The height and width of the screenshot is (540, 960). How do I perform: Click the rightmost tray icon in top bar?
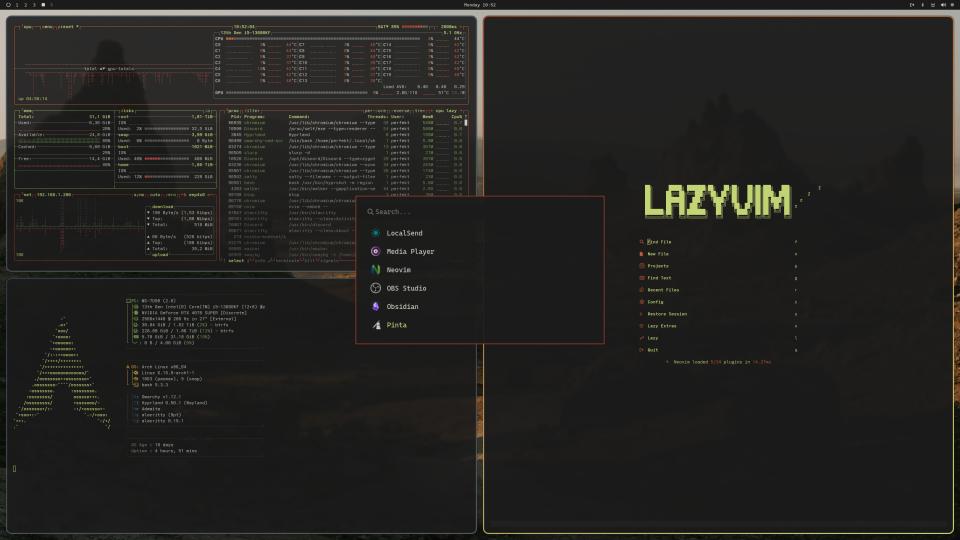pos(953,5)
